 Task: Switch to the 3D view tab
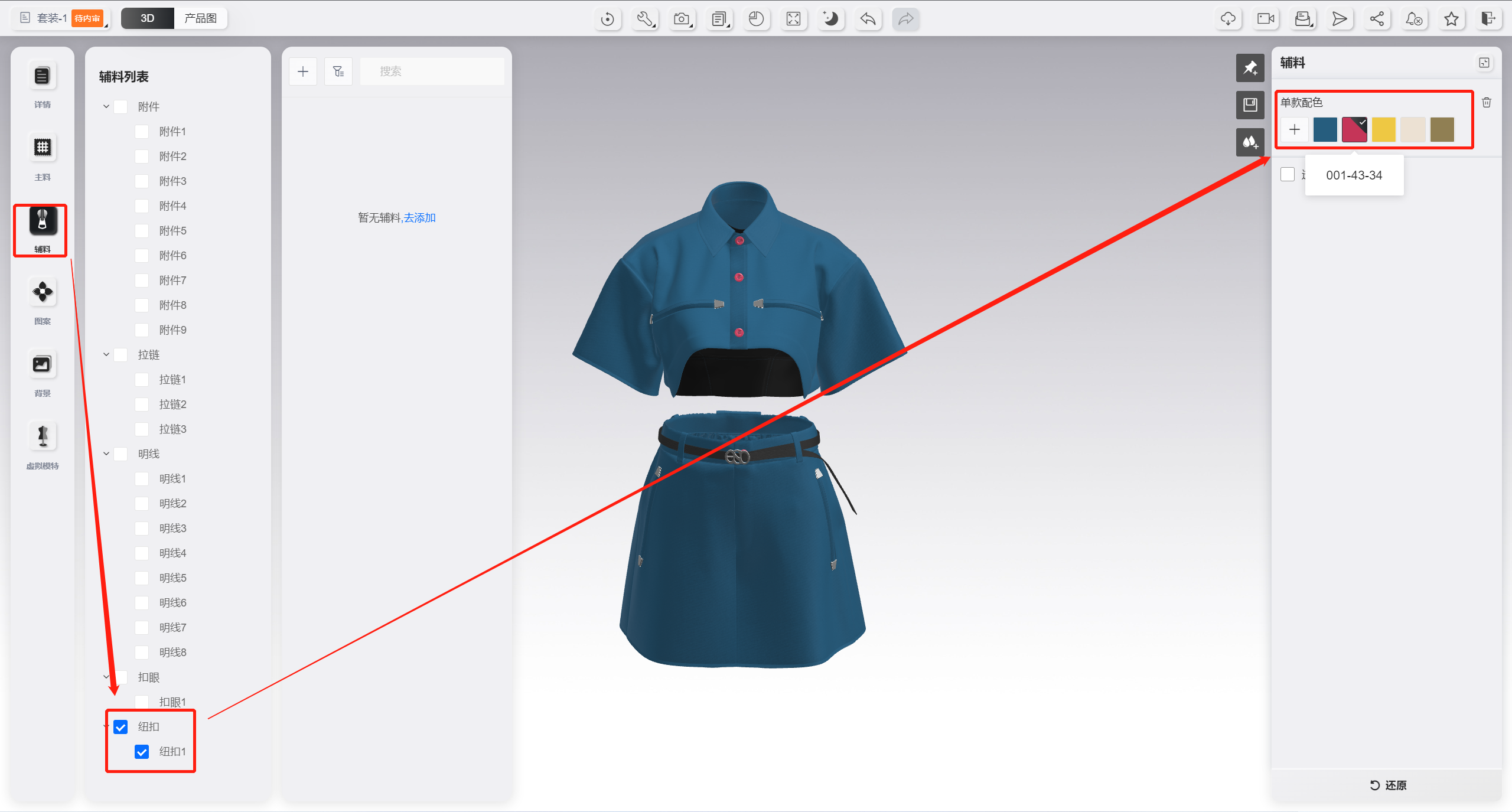(x=148, y=18)
